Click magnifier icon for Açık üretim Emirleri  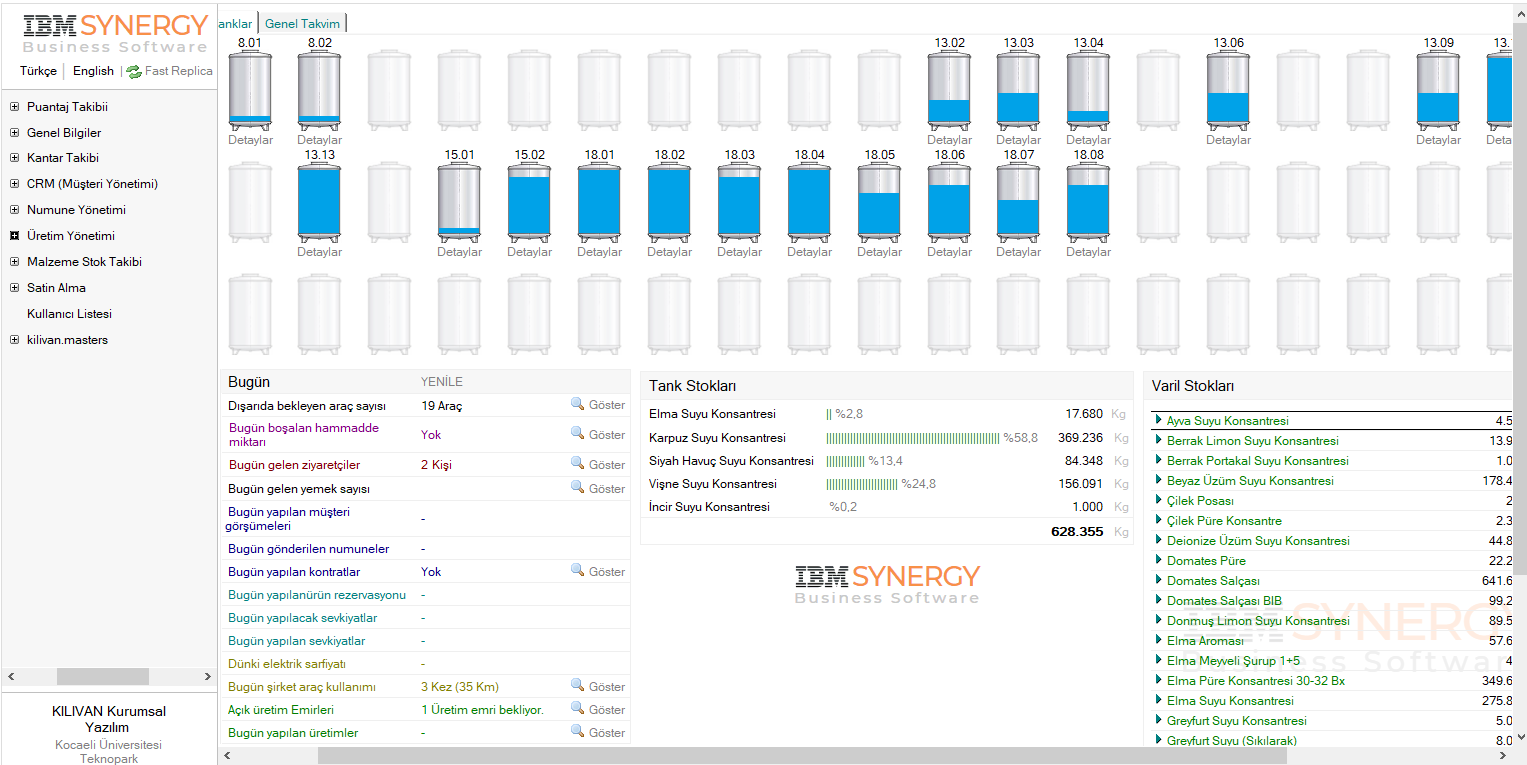(x=578, y=708)
